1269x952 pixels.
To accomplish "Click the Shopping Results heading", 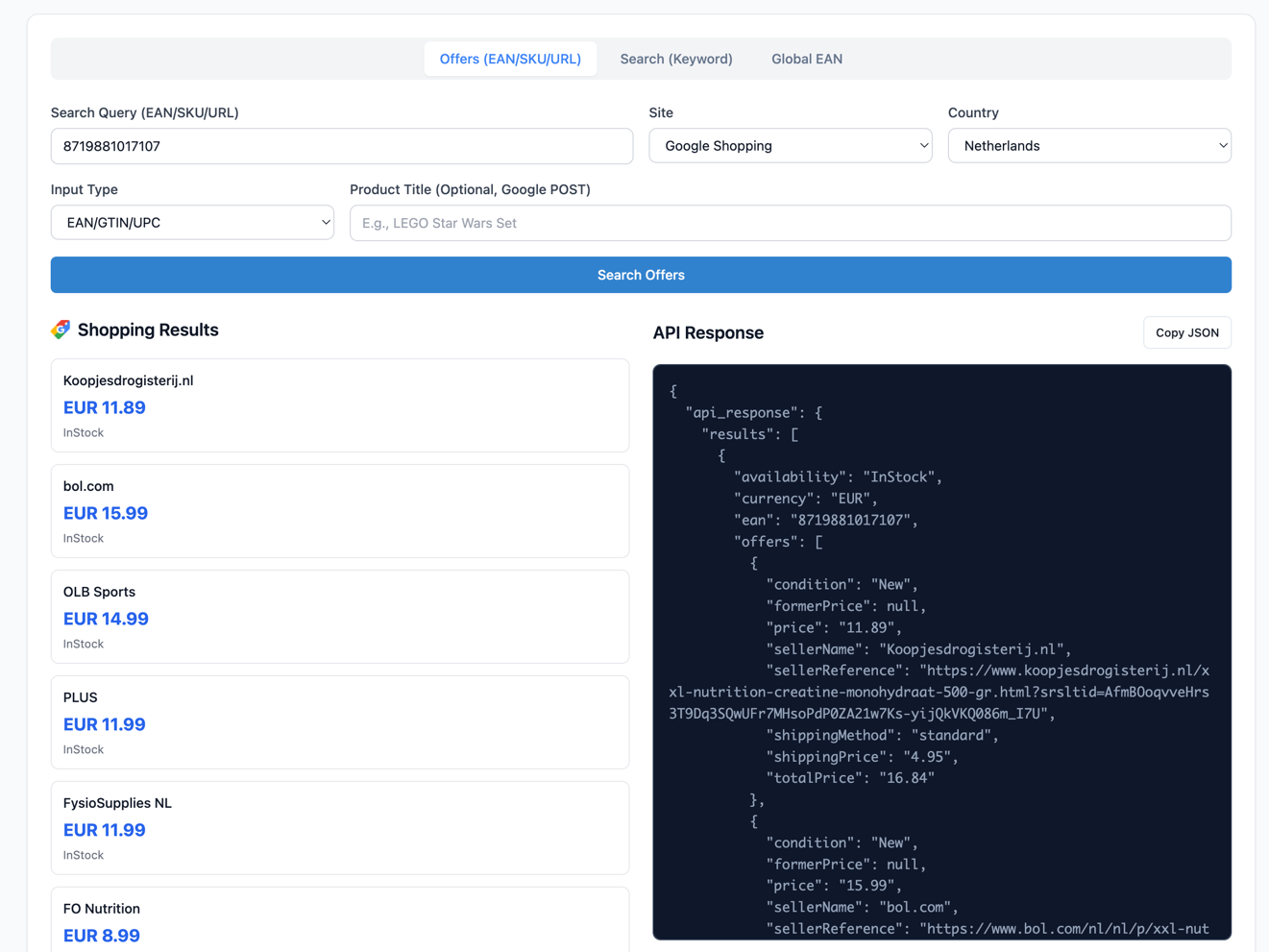I will point(148,330).
